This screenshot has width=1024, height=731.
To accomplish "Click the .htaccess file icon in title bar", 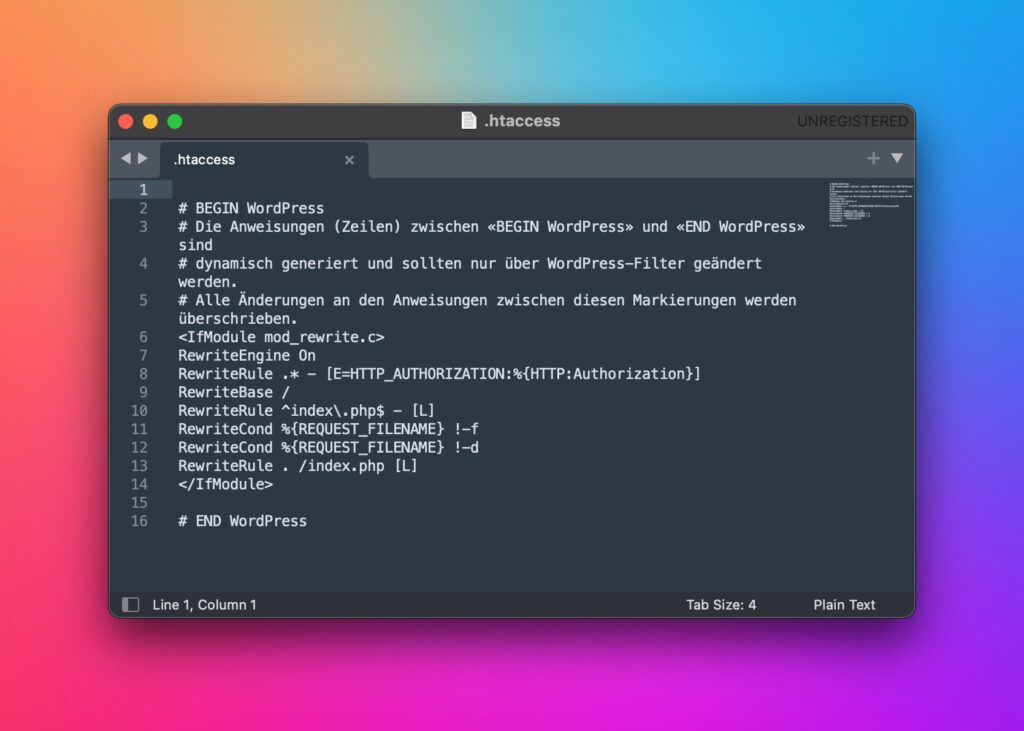I will point(468,120).
